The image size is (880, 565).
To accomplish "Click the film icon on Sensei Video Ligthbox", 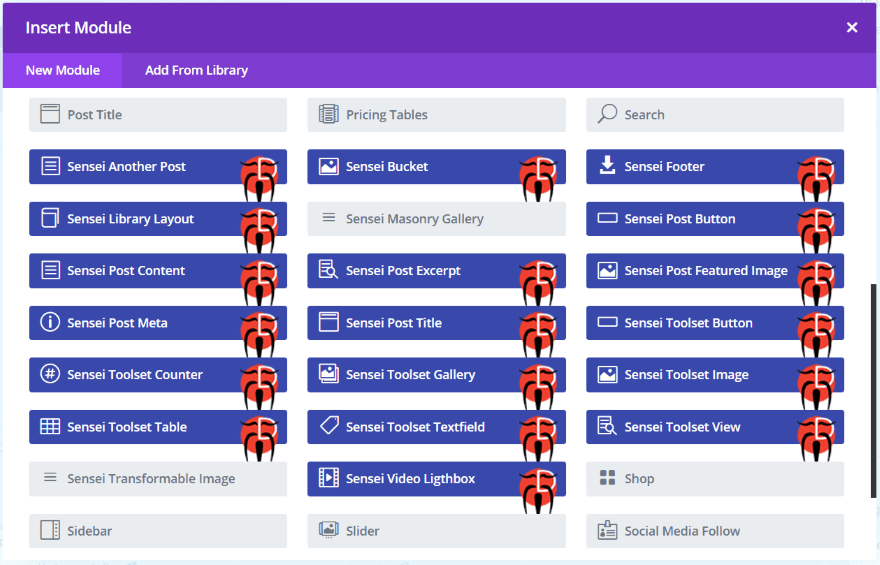I will coord(328,477).
